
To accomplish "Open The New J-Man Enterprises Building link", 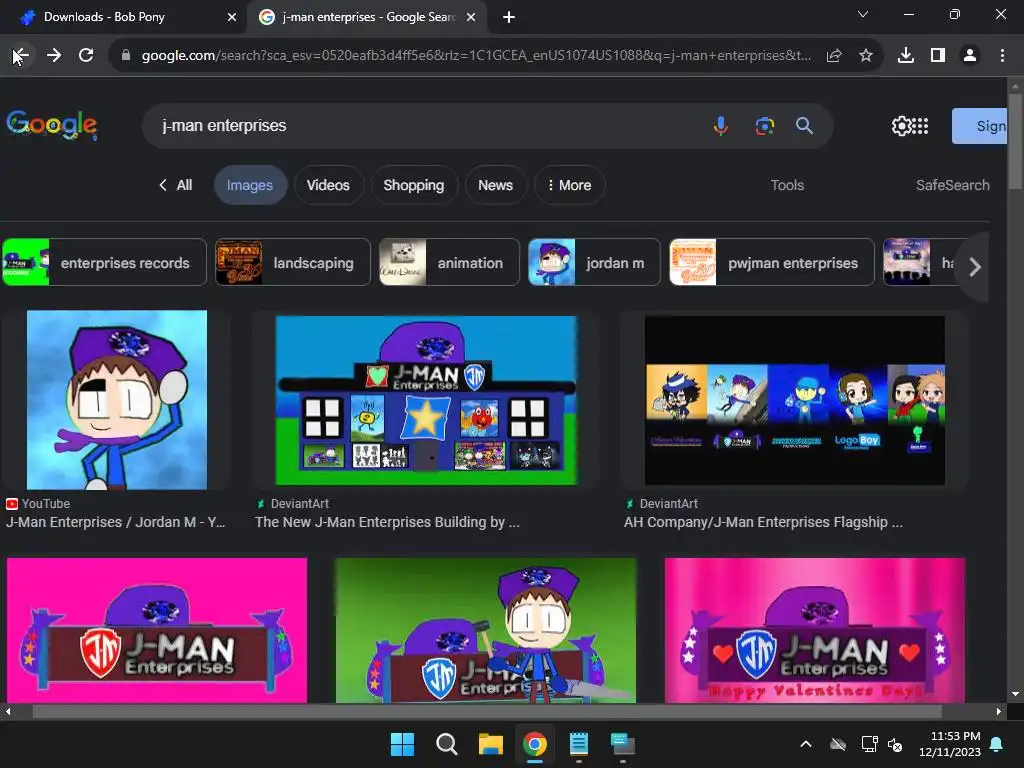I will tap(387, 522).
